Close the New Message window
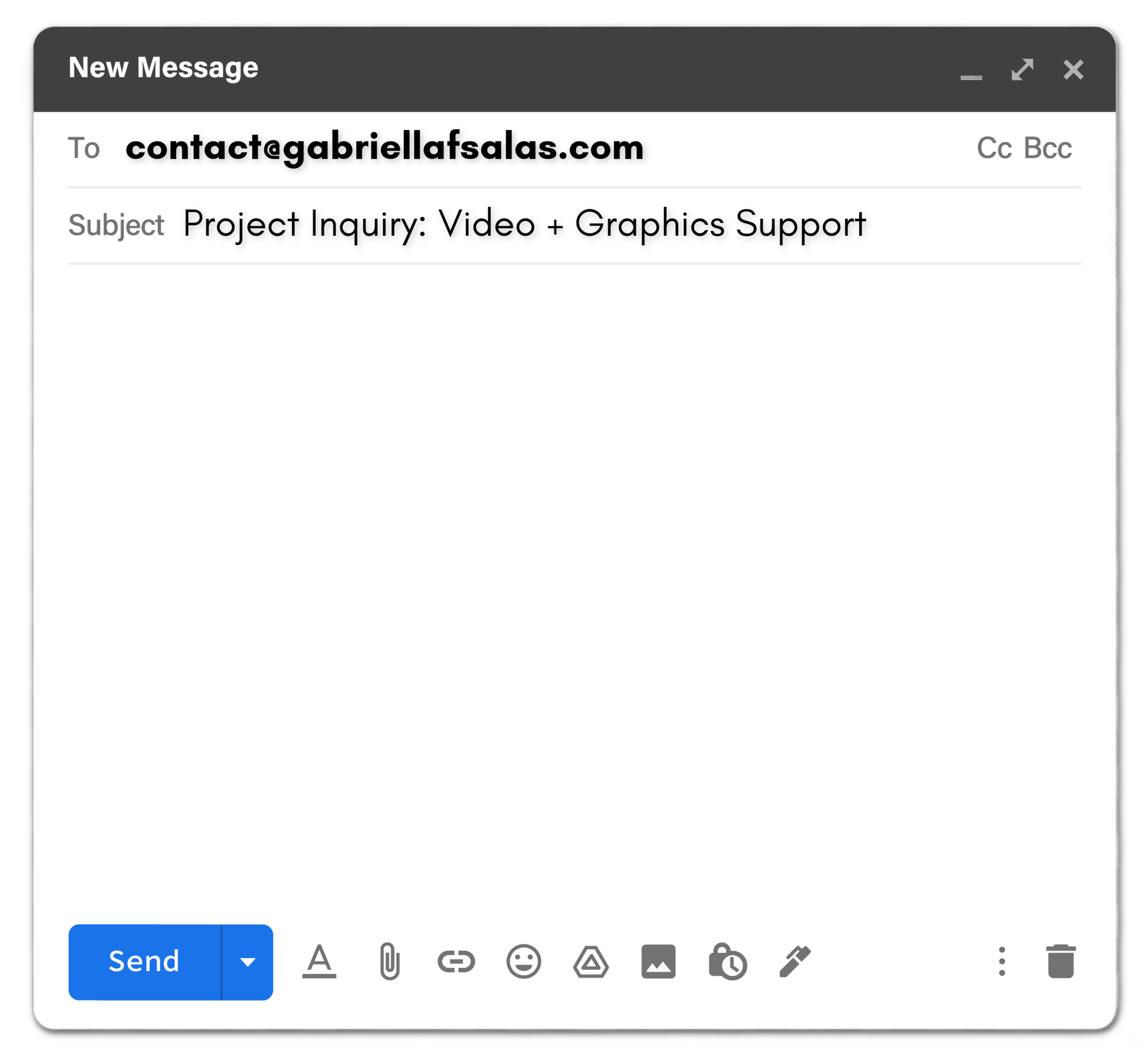The image size is (1148, 1062). point(1073,69)
